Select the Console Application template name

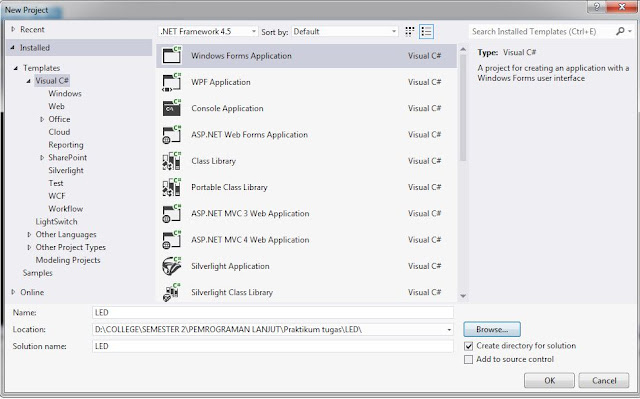coord(227,109)
